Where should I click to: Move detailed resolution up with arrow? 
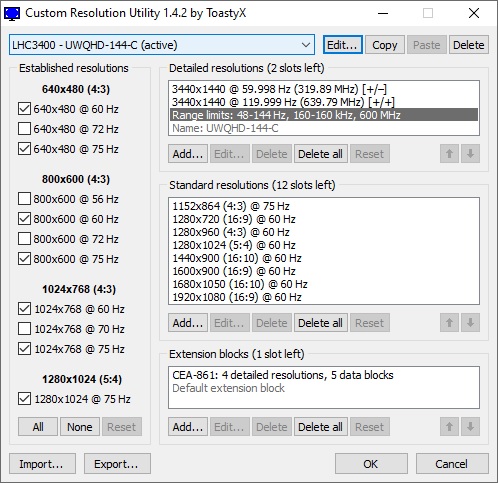click(449, 154)
